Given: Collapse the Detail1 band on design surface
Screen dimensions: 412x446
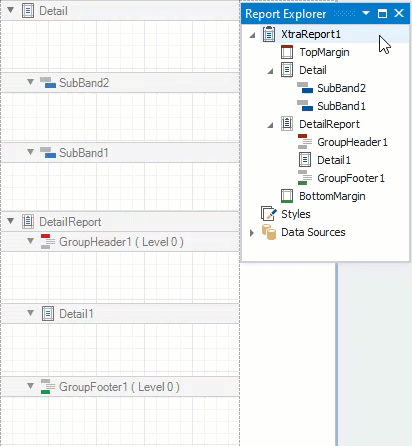Looking at the screenshot, I should tap(30, 313).
